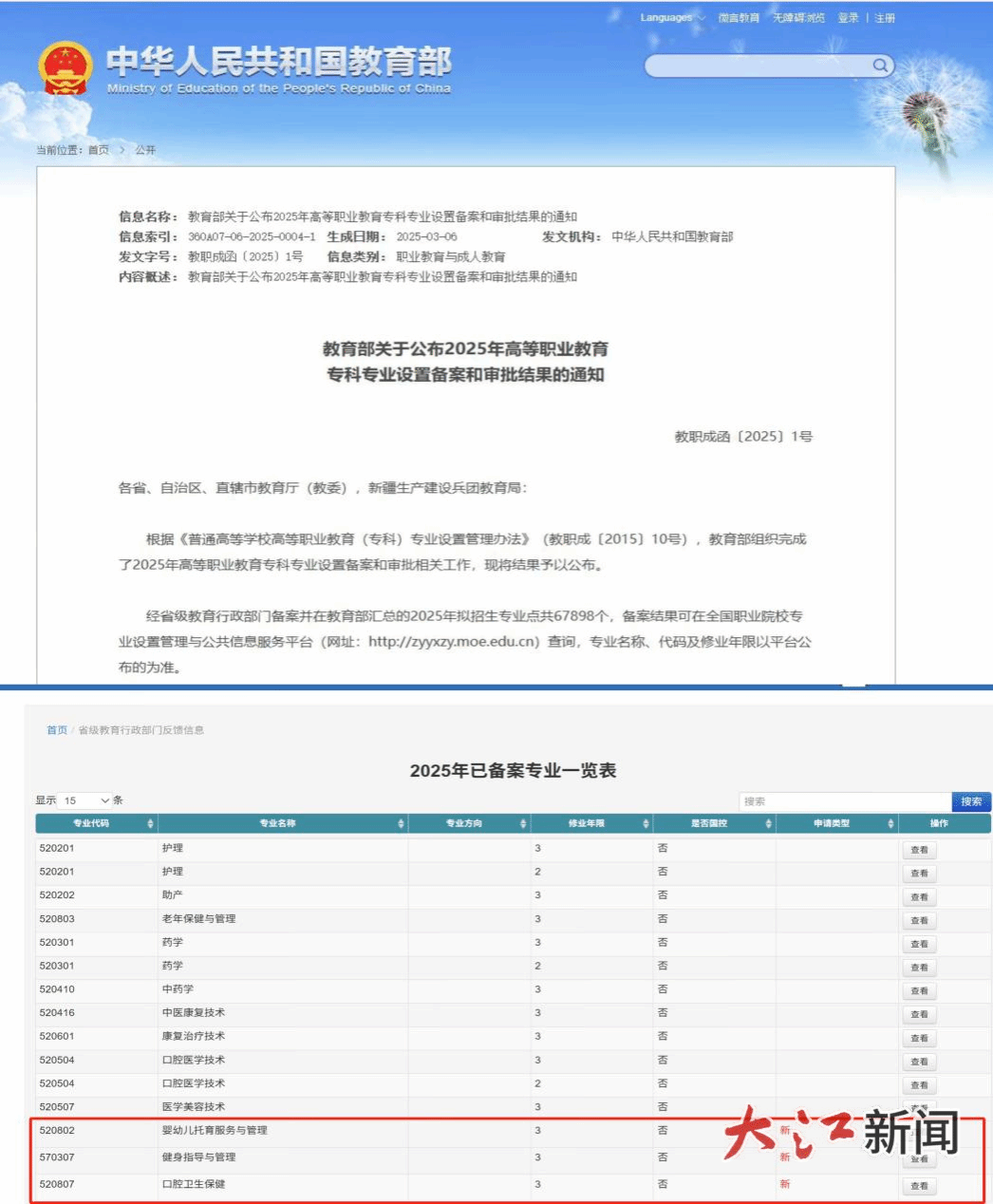Select the code cell 520416
The width and height of the screenshot is (993, 1204).
click(57, 1012)
